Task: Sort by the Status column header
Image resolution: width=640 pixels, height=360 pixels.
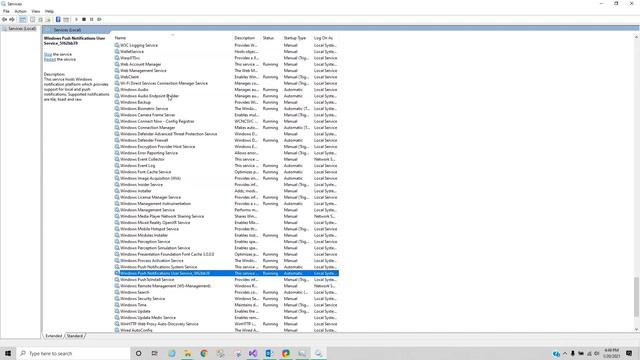Action: [269, 38]
